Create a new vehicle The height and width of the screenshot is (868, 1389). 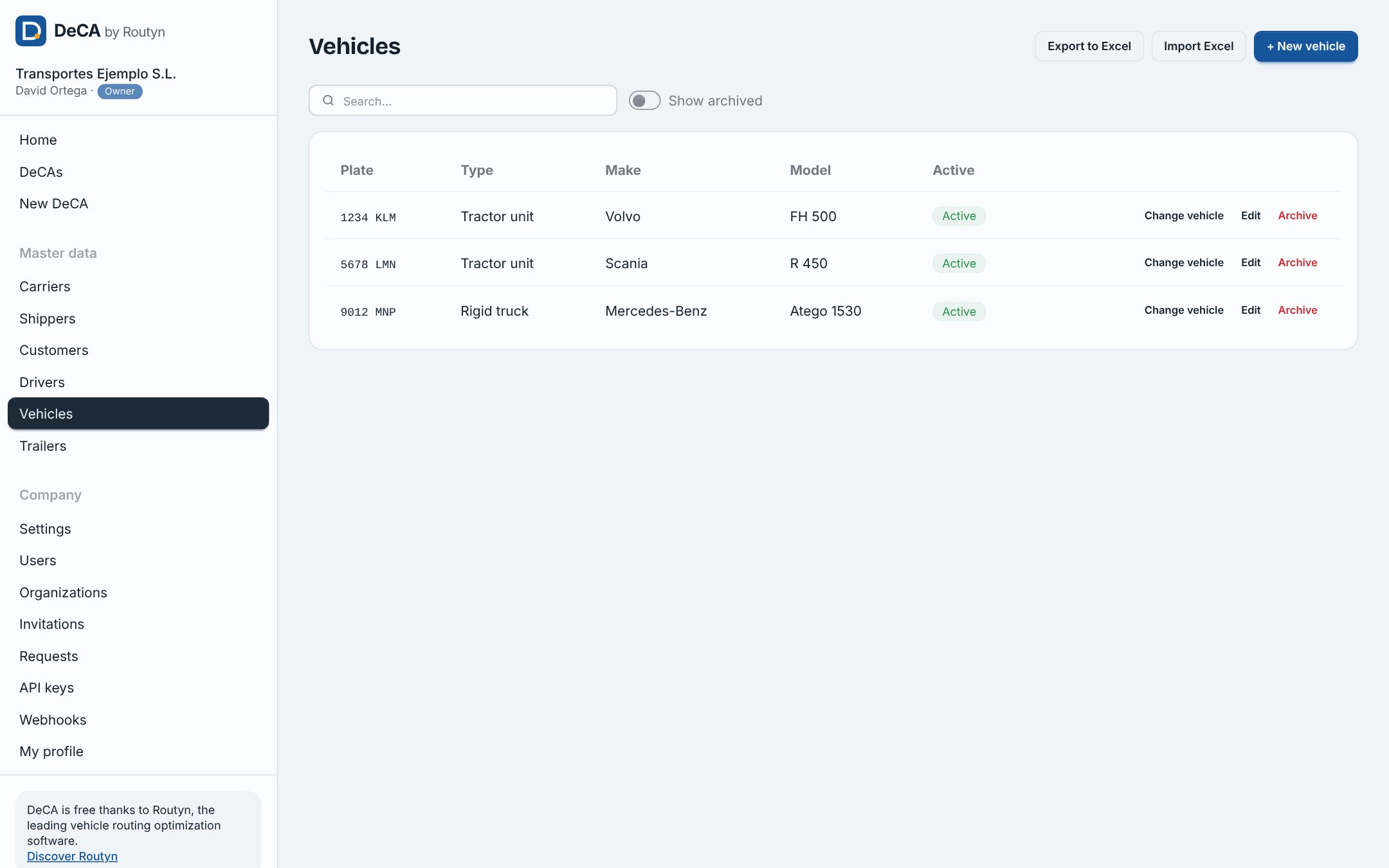pyautogui.click(x=1305, y=46)
